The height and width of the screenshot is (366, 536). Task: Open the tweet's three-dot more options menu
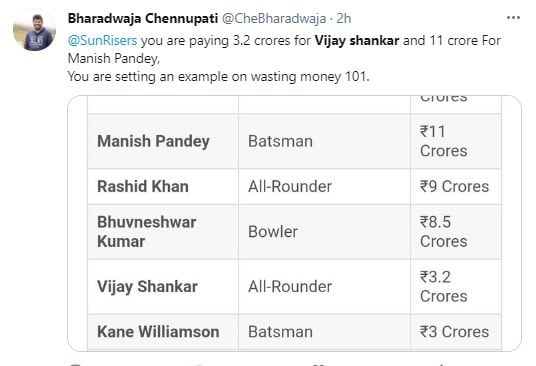pyautogui.click(x=513, y=18)
